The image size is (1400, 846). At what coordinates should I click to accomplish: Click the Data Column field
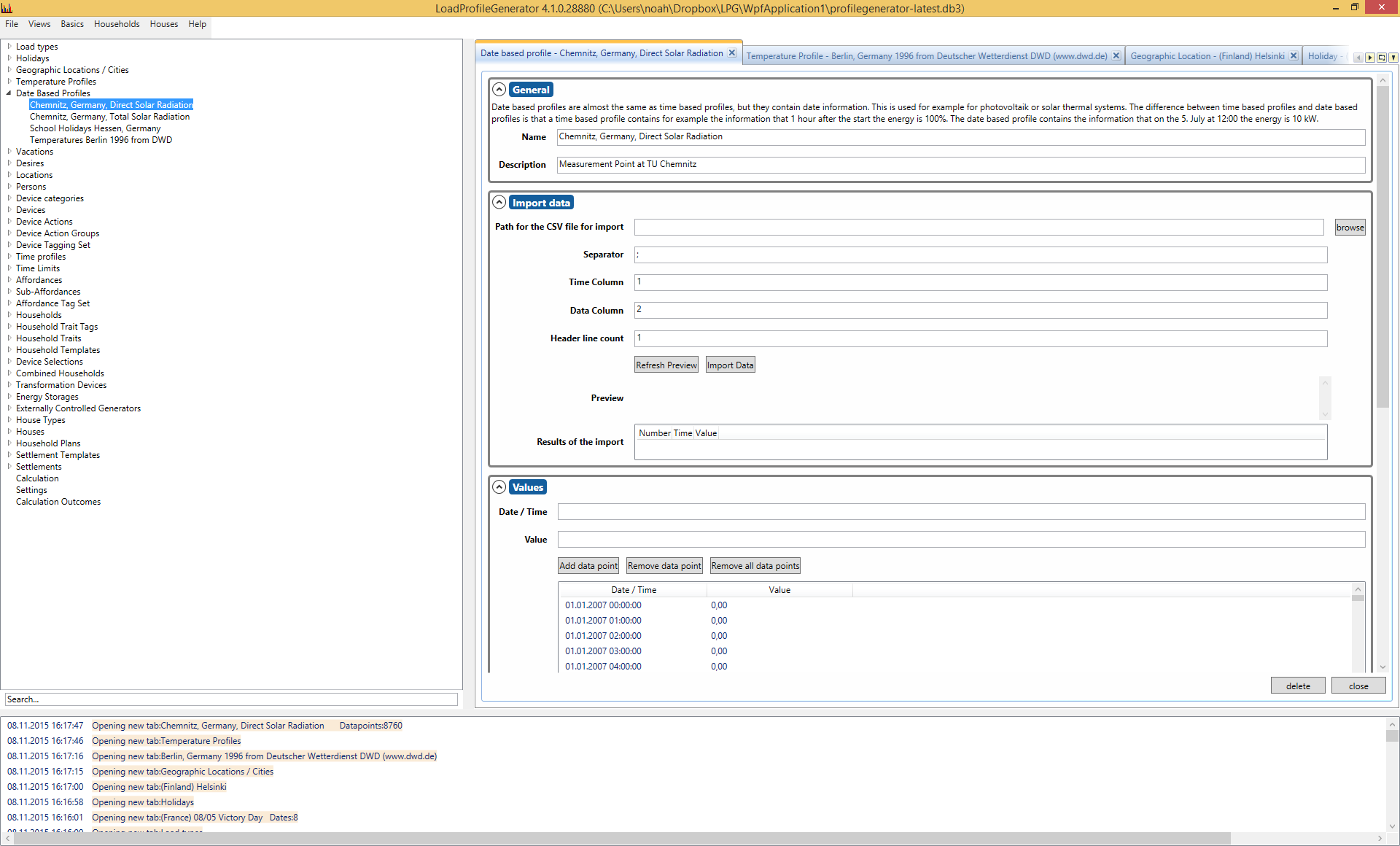tap(980, 311)
